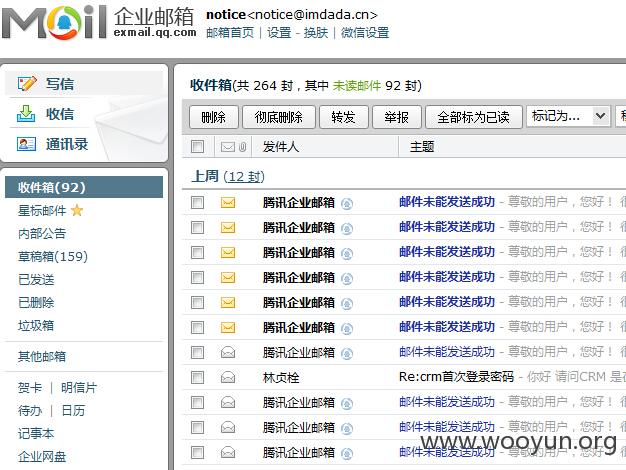
Task: Open 日历 link in sidebar
Action: pyautogui.click(x=73, y=411)
